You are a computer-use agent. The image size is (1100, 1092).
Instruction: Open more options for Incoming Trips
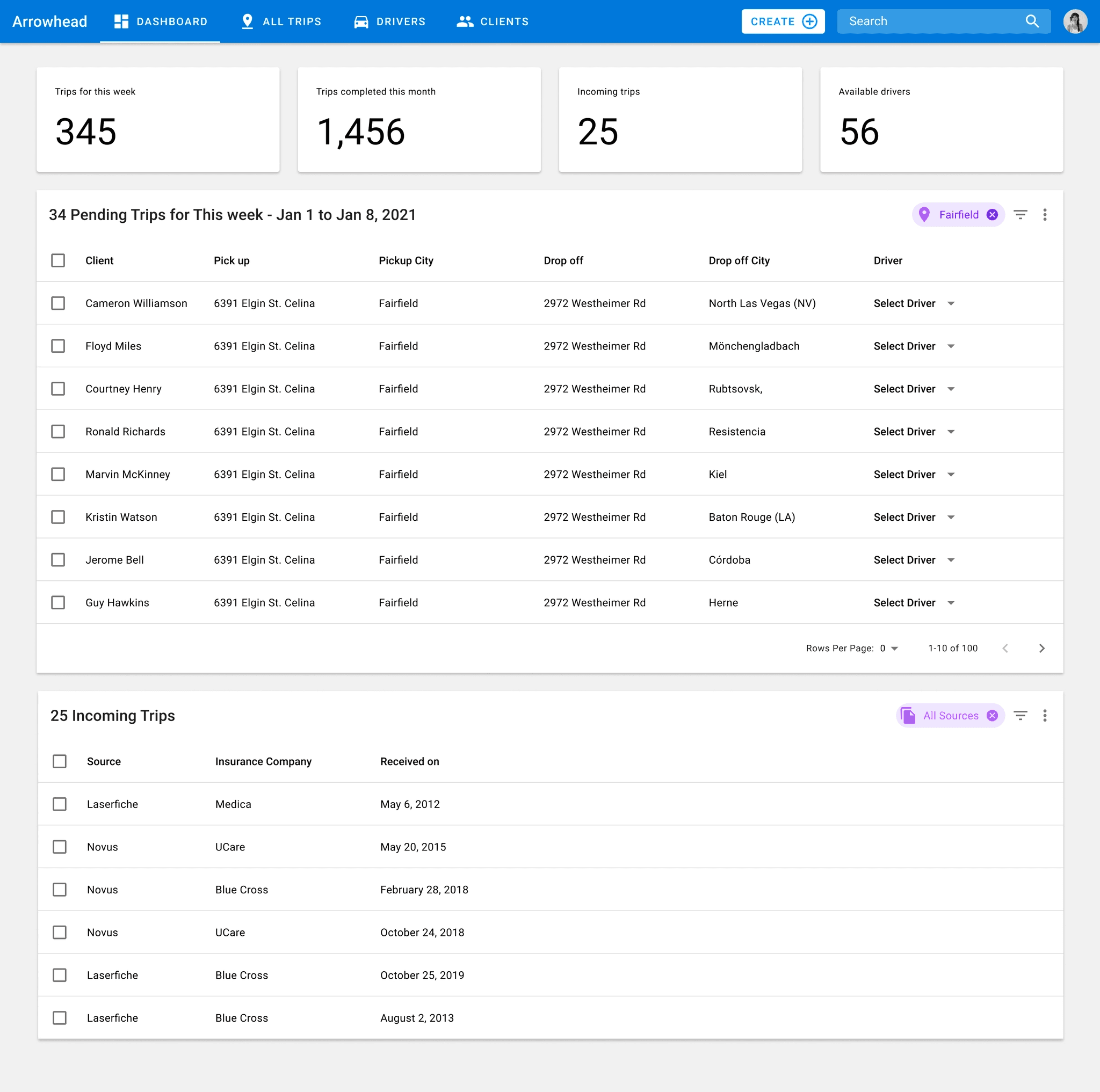point(1045,715)
